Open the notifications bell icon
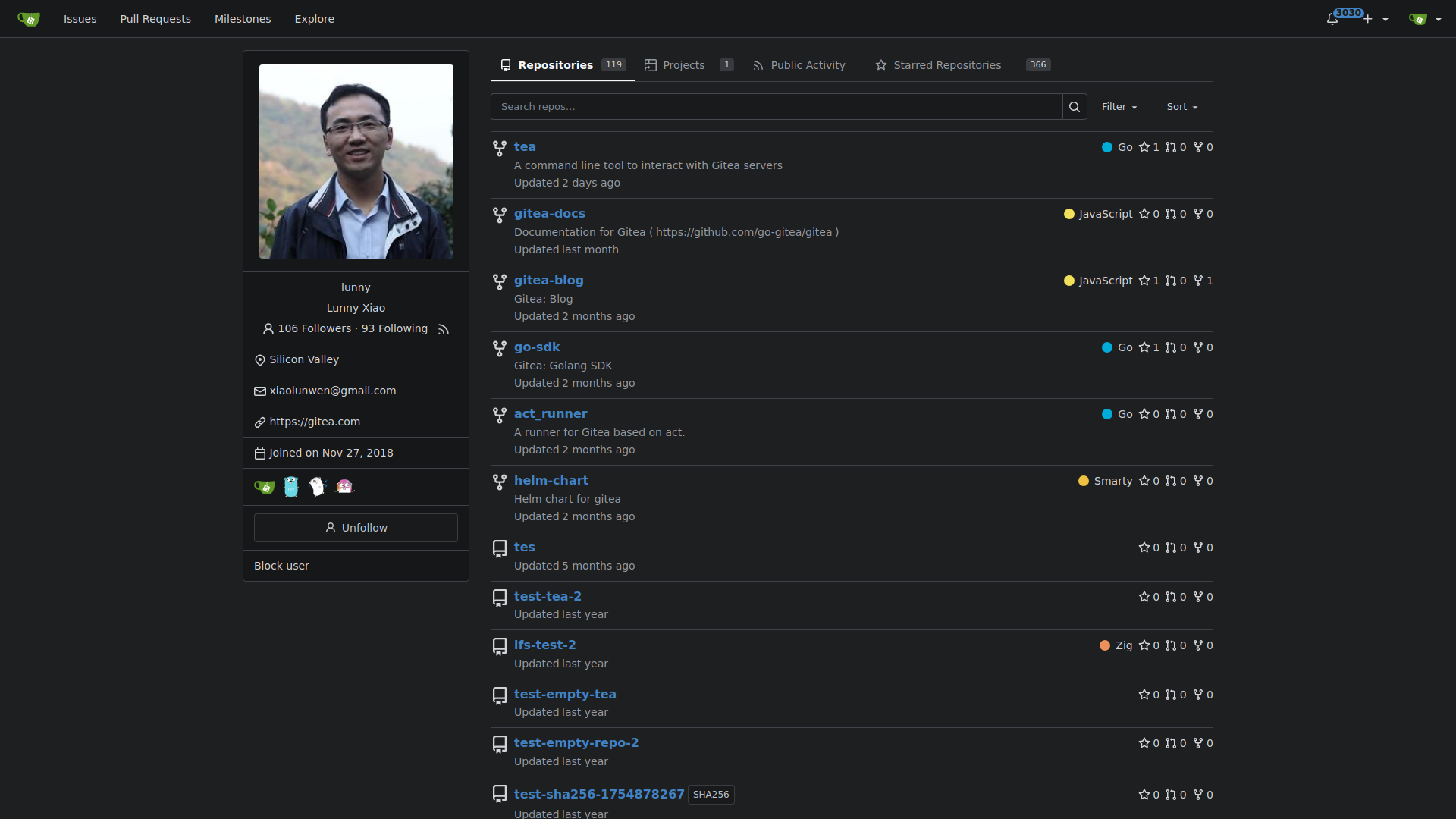This screenshot has height=819, width=1456. coord(1332,19)
